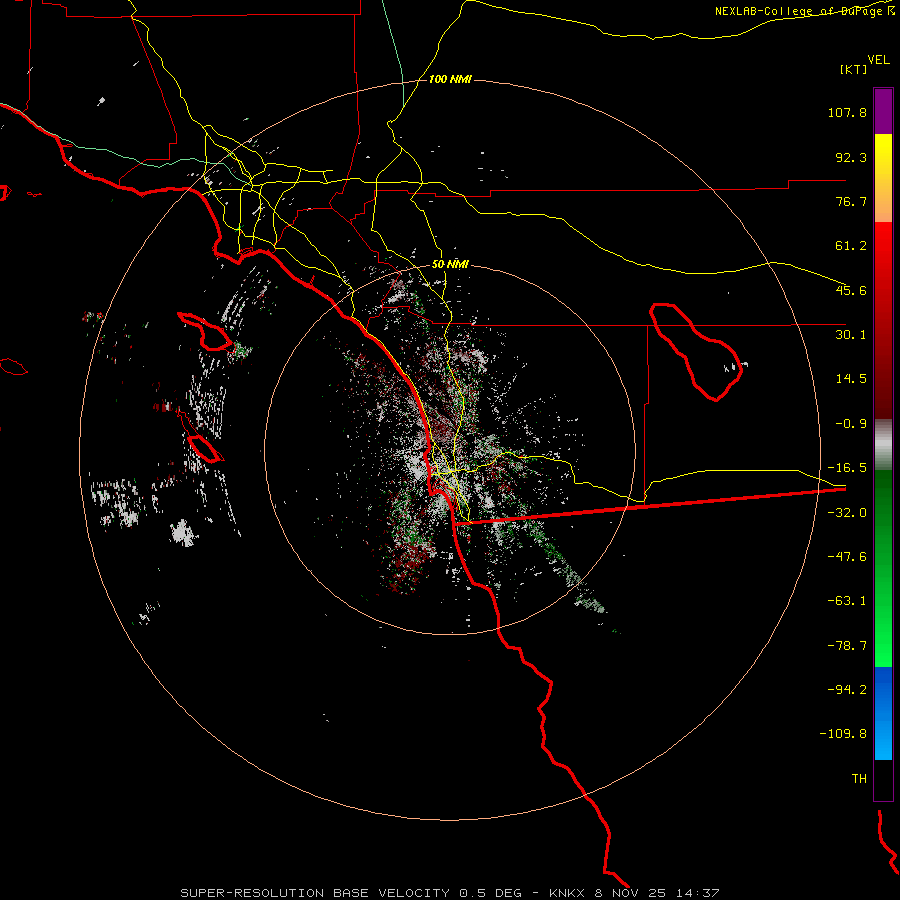Click the VEL legend title
Viewport: 900px width, 900px height.
tap(878, 59)
